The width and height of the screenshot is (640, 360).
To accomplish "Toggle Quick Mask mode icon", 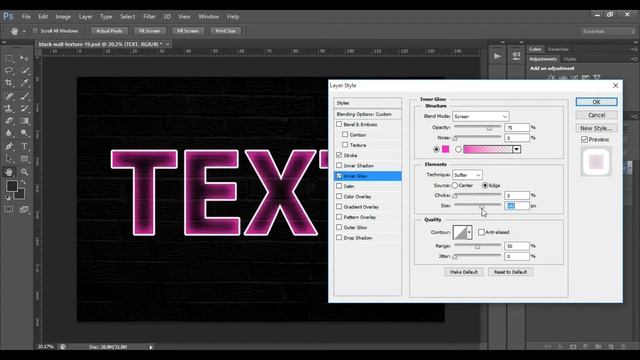I will coord(9,209).
